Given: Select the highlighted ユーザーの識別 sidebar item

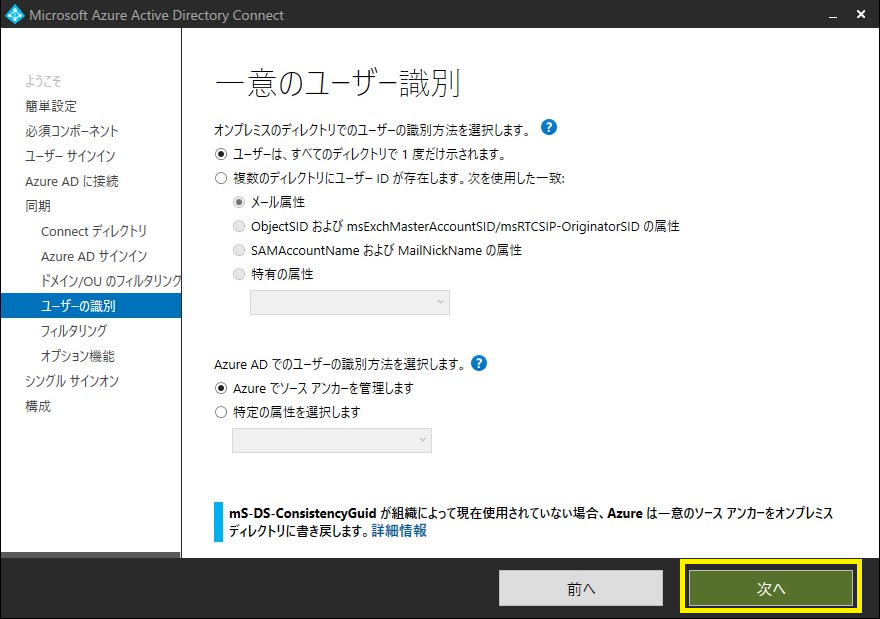Looking at the screenshot, I should 91,306.
